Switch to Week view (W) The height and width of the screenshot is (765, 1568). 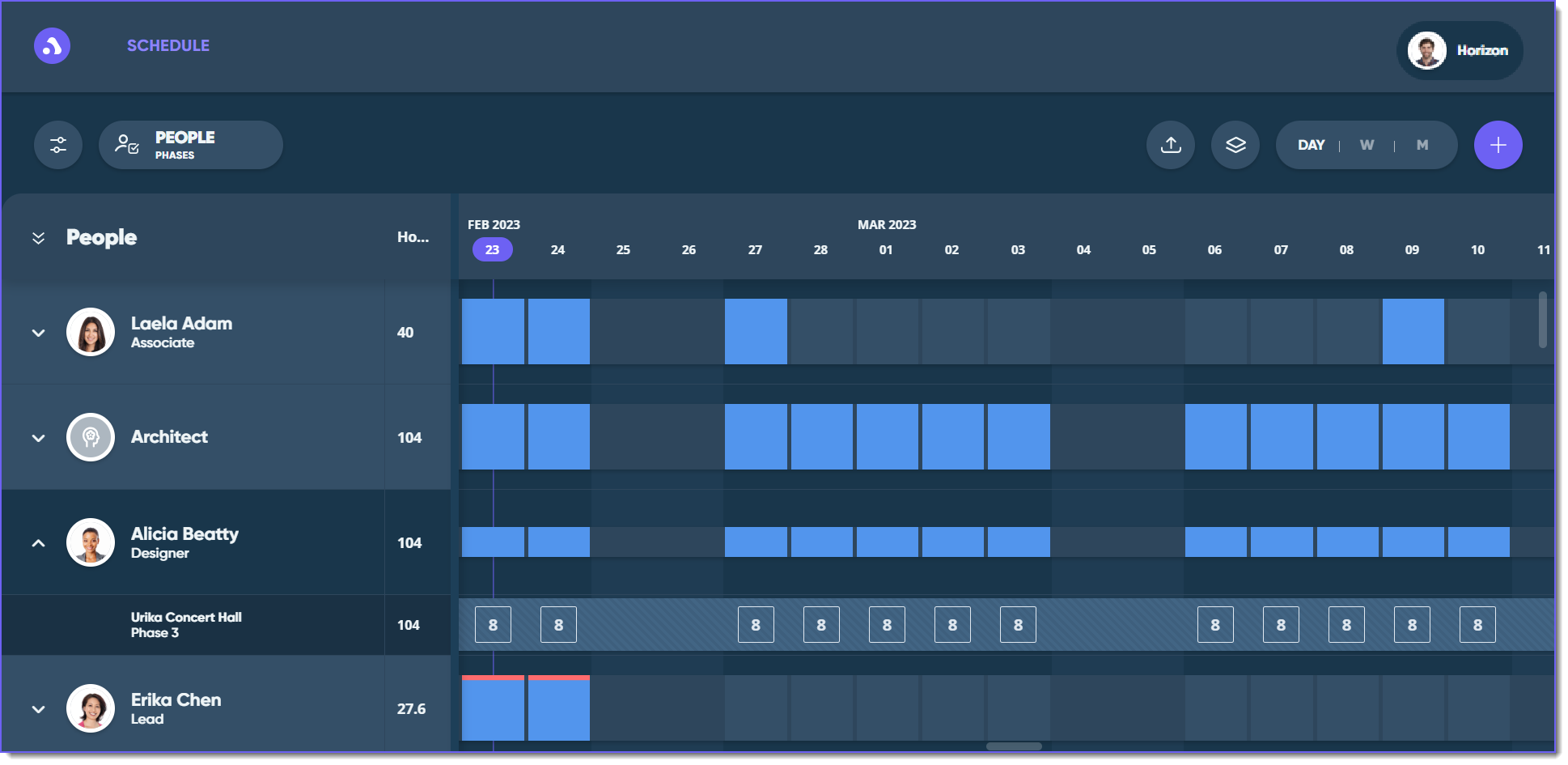pyautogui.click(x=1367, y=145)
